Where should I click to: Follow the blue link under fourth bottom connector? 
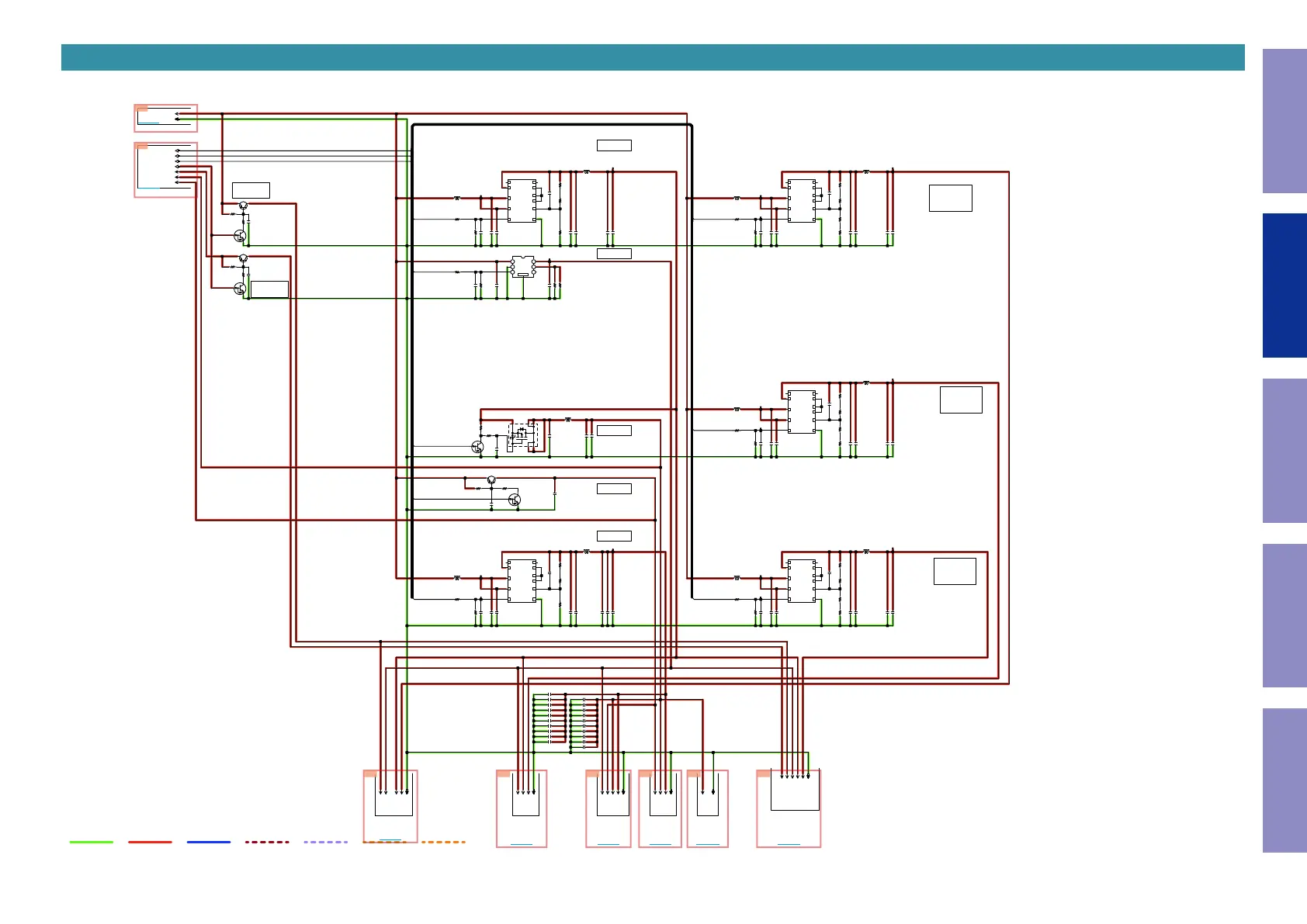click(x=660, y=844)
